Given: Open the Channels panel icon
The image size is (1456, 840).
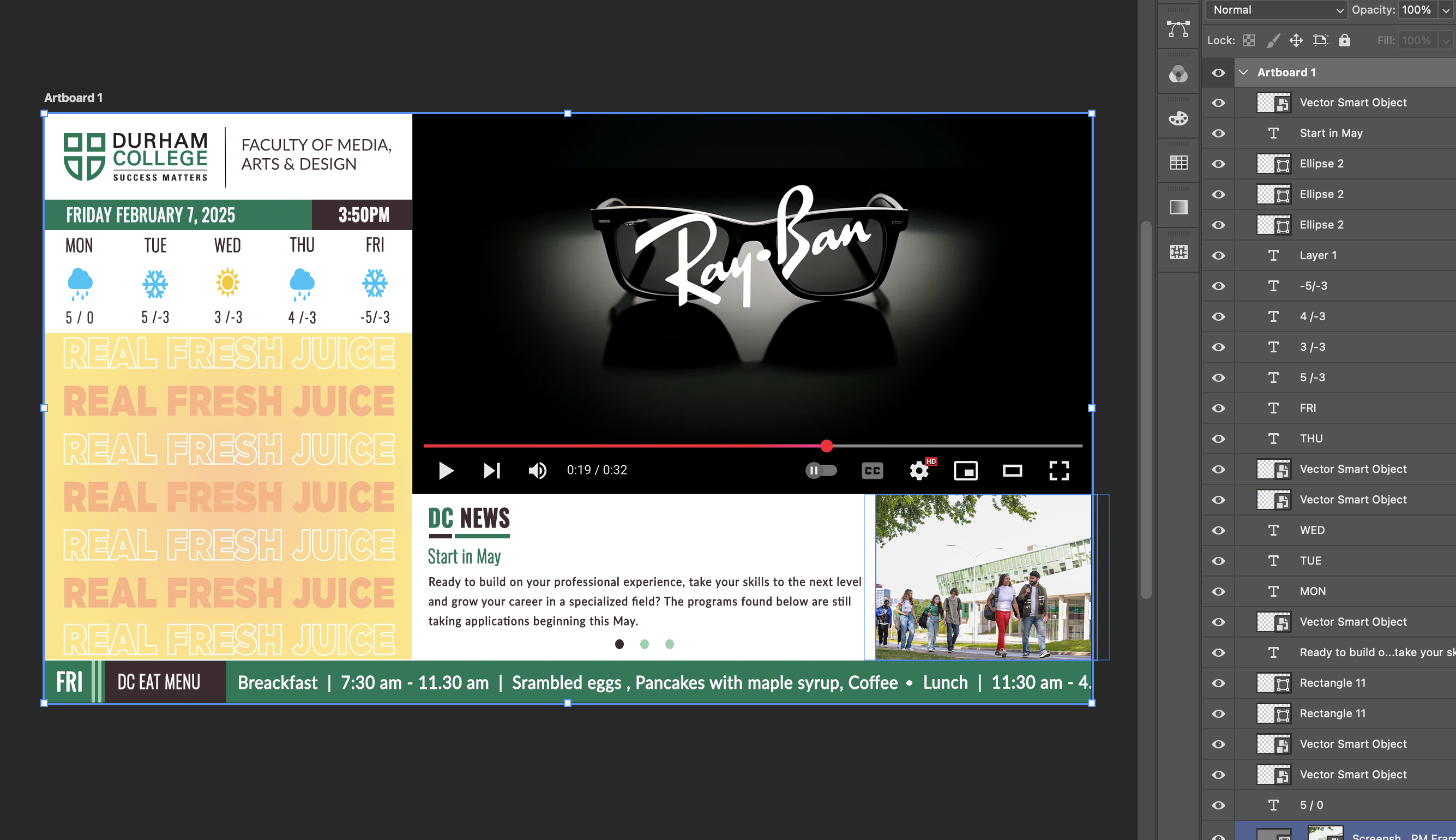Looking at the screenshot, I should [1178, 74].
